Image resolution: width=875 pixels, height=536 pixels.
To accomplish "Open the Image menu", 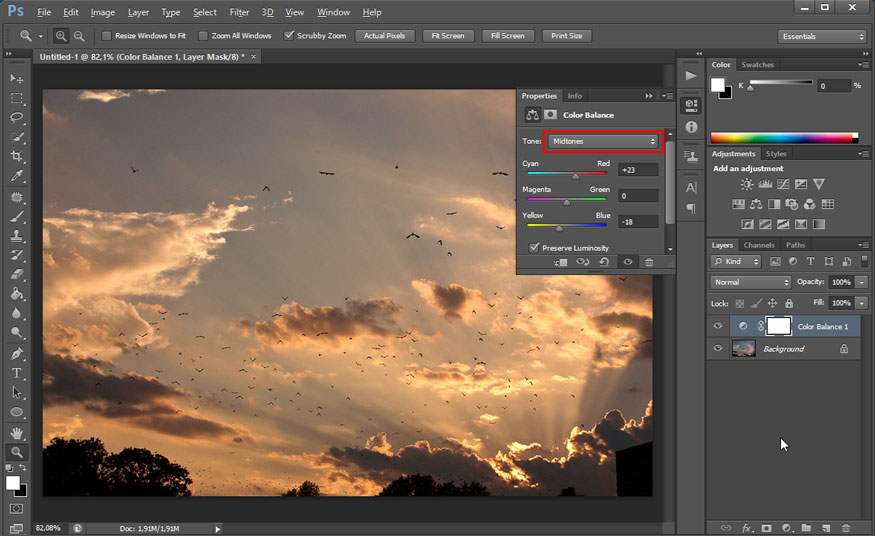I will point(103,12).
